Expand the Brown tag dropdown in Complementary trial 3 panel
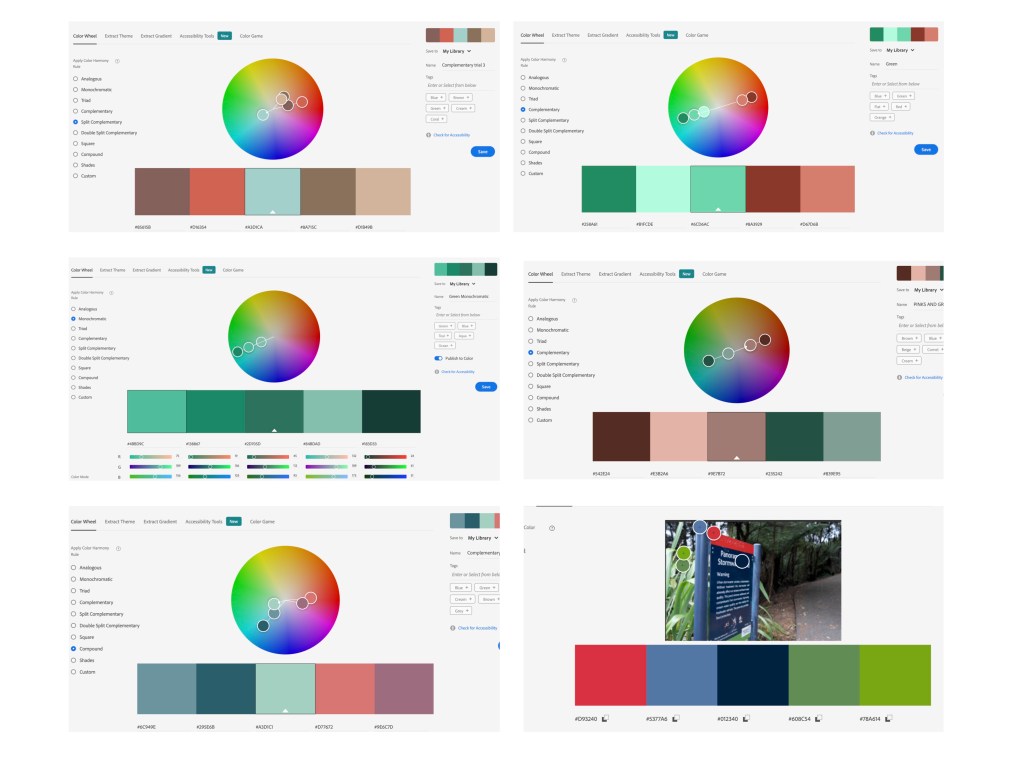 pyautogui.click(x=462, y=97)
